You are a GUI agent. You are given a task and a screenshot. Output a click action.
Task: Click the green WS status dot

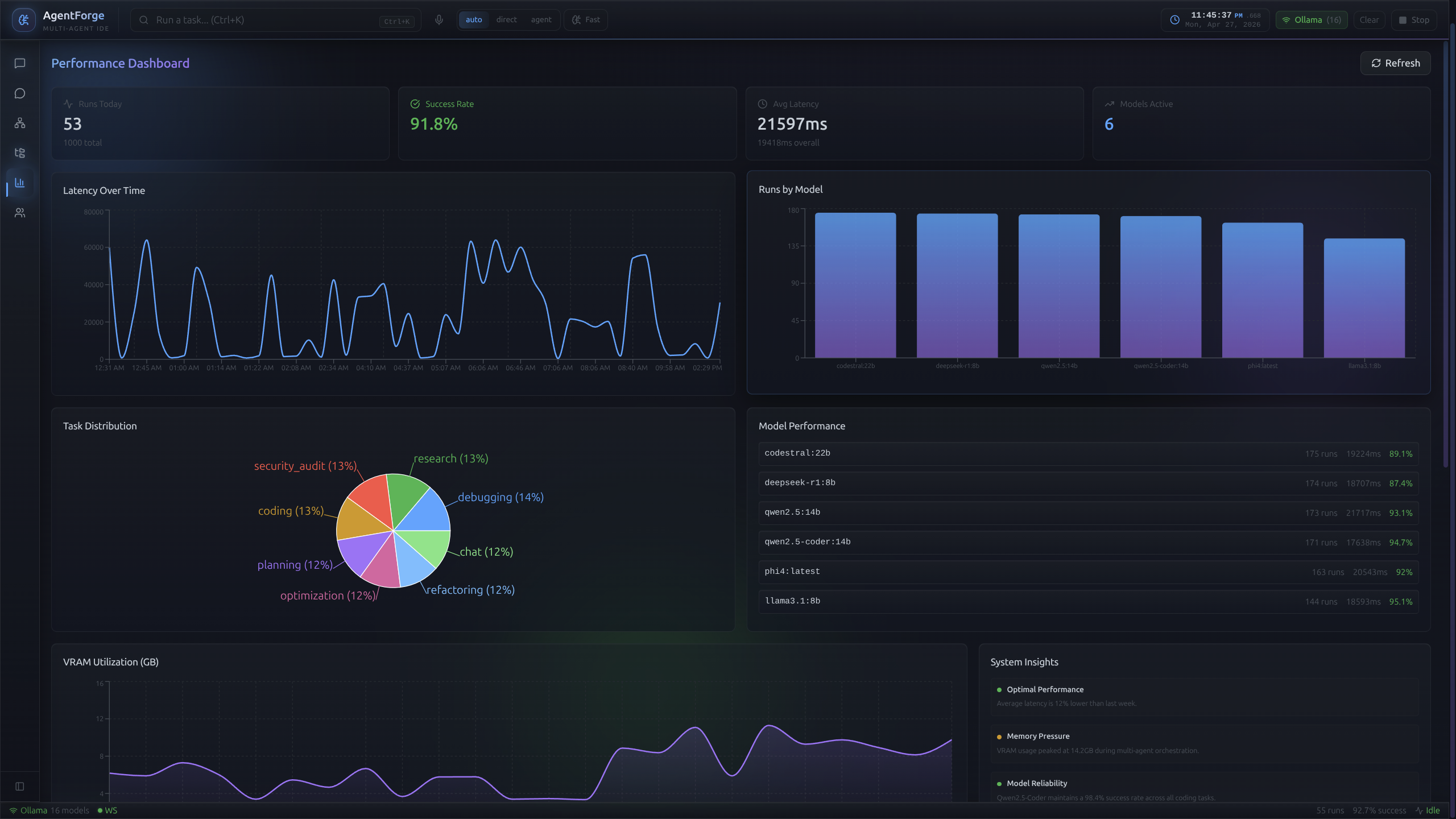coord(100,810)
